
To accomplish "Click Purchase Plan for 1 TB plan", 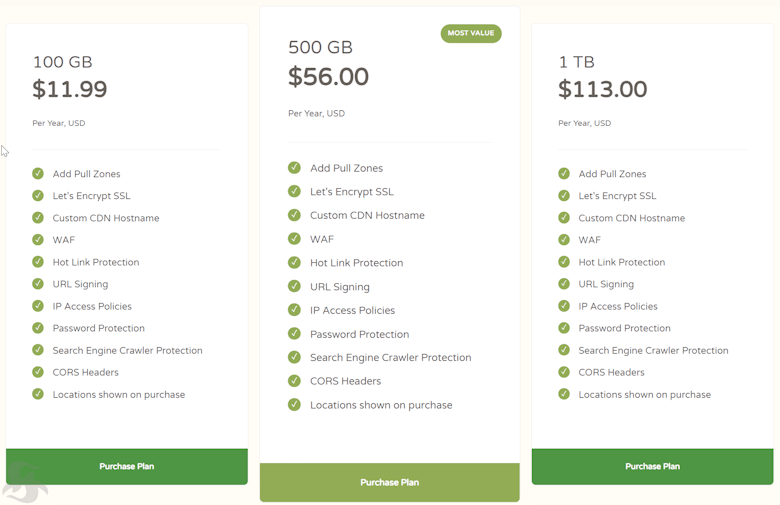I will coord(652,466).
